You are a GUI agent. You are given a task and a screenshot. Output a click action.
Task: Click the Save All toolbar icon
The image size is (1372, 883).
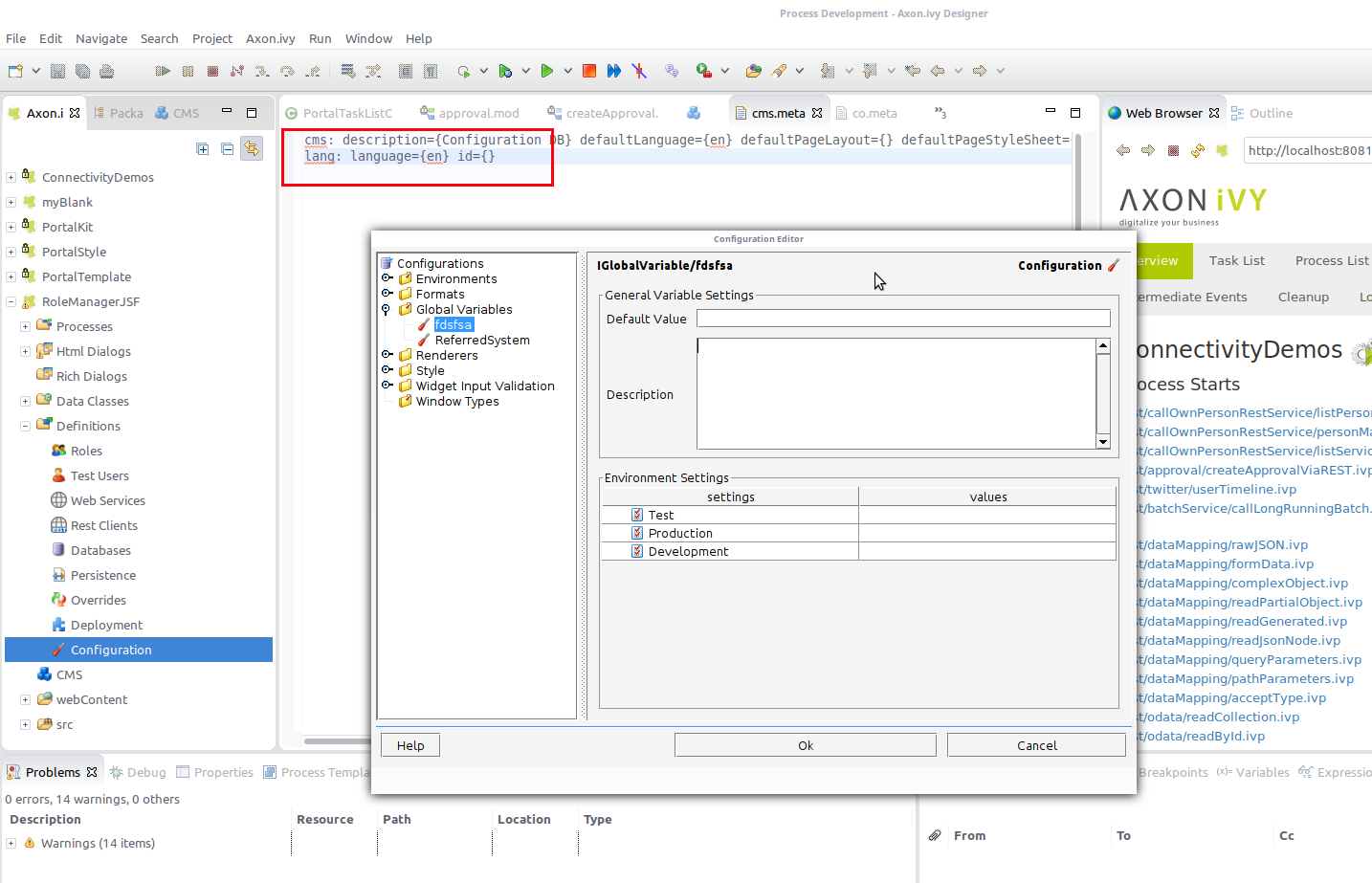click(82, 71)
